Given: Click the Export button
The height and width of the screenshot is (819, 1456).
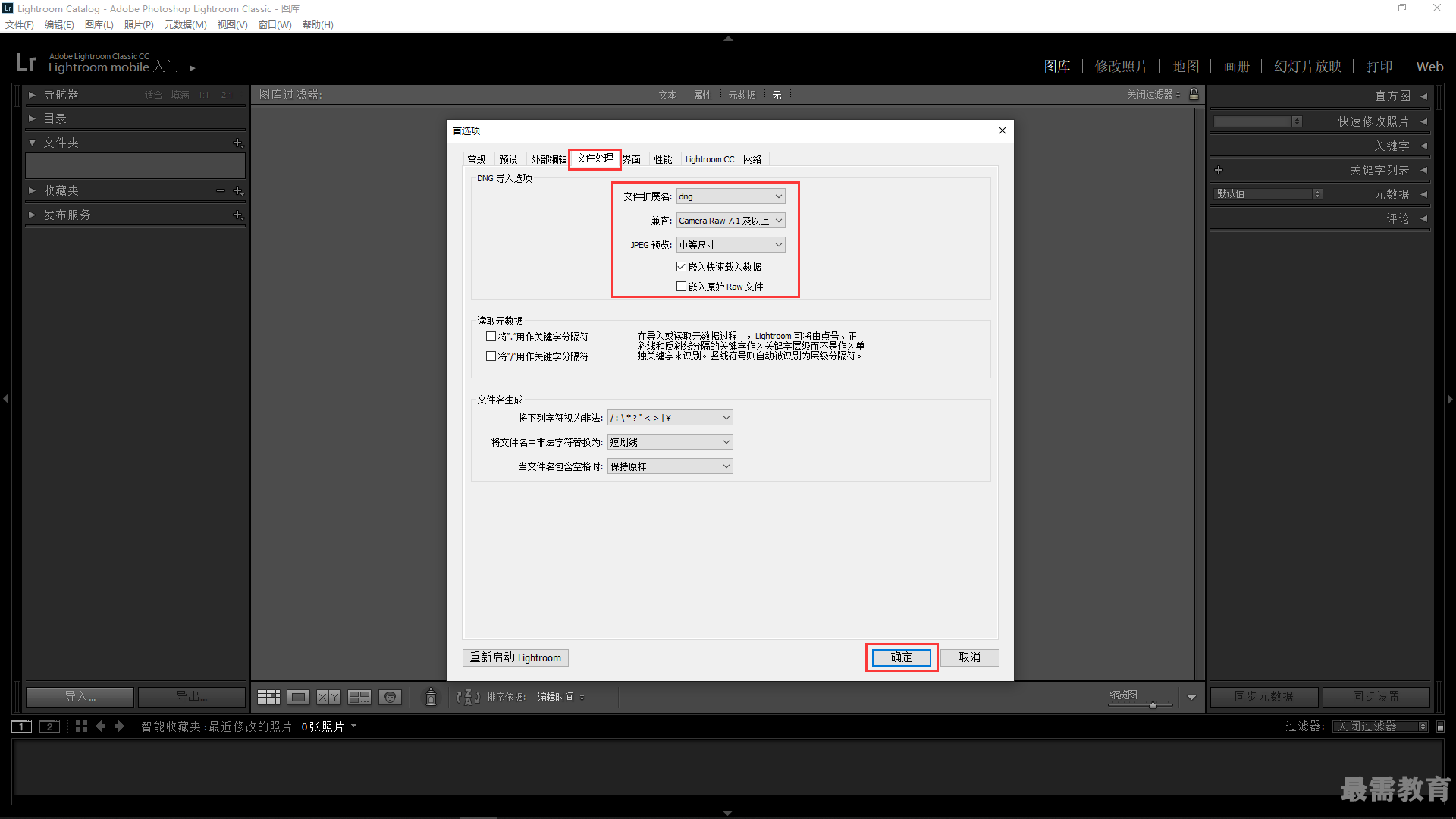Looking at the screenshot, I should coord(192,697).
